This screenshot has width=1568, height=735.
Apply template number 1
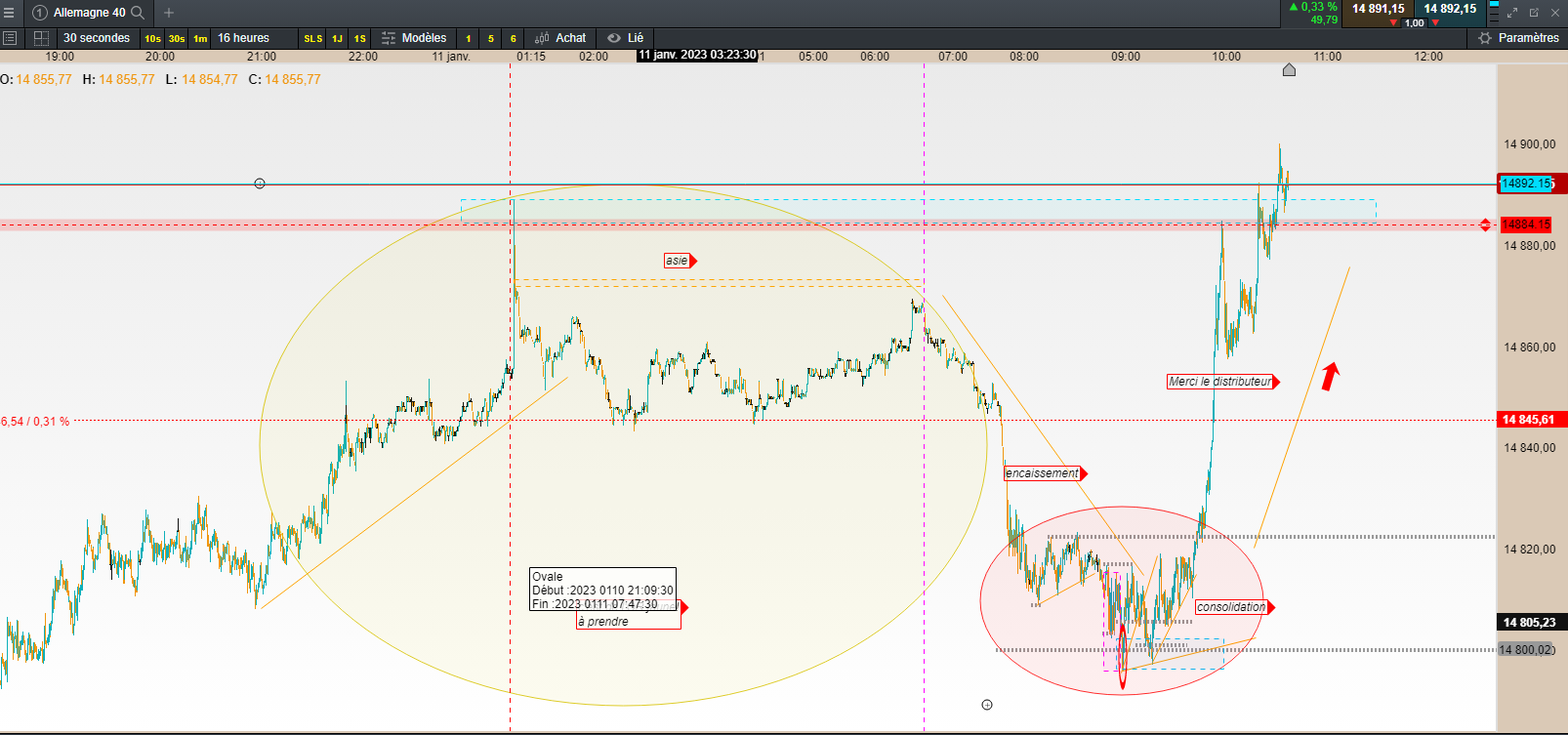[x=469, y=39]
